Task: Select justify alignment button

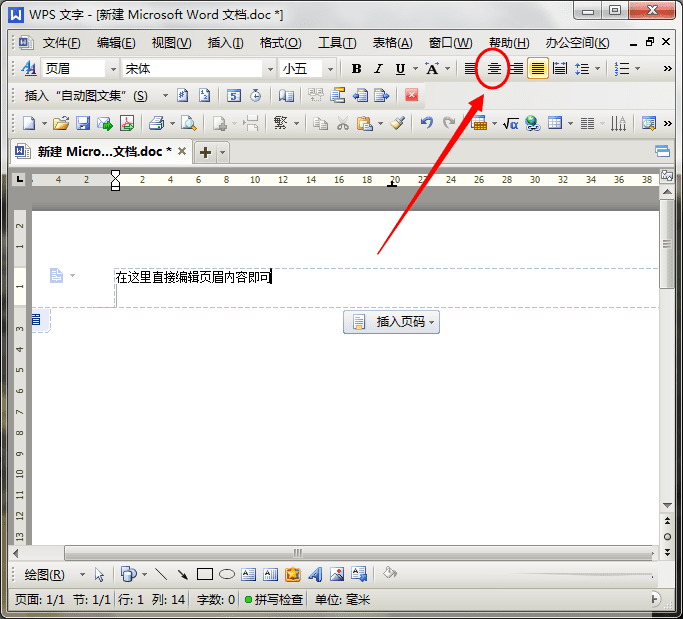Action: click(538, 69)
